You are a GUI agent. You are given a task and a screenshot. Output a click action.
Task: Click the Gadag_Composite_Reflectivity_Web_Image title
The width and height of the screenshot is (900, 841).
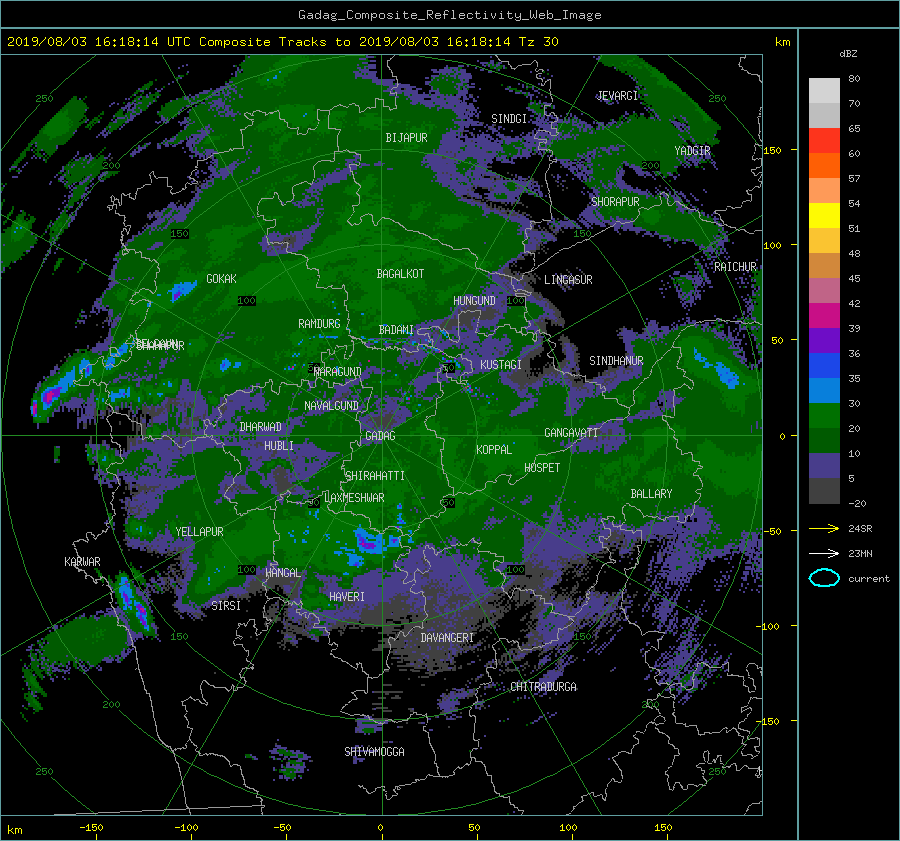(x=449, y=15)
